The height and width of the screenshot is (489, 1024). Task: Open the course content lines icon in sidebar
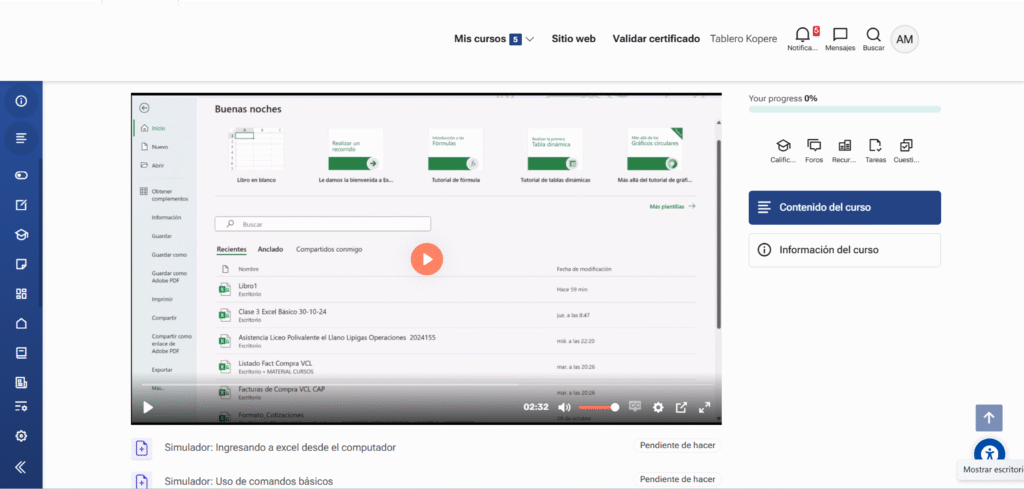point(22,138)
